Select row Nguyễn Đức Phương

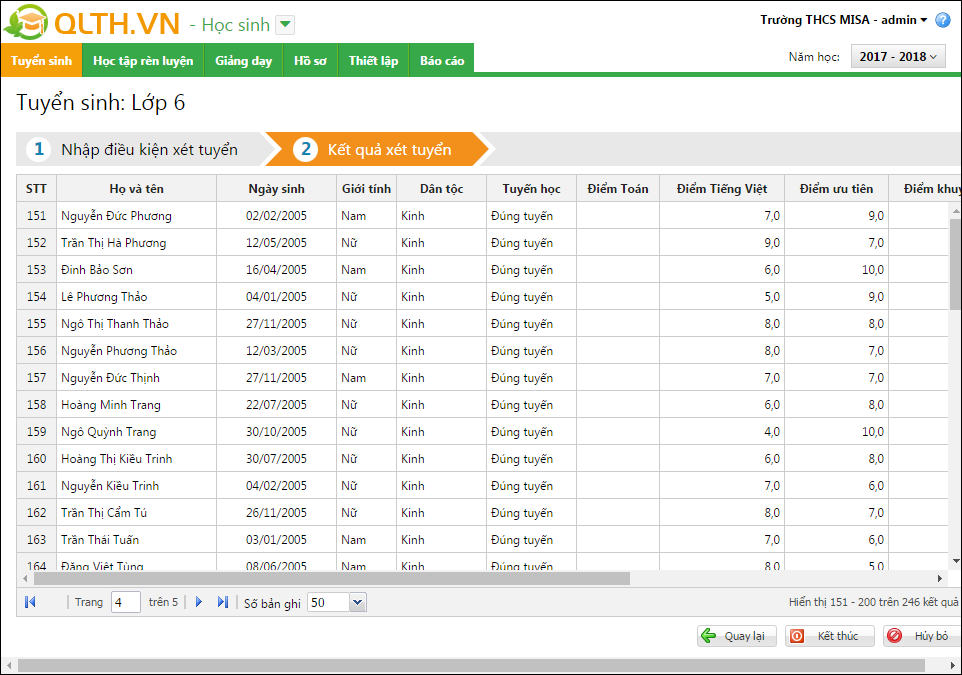pyautogui.click(x=483, y=215)
